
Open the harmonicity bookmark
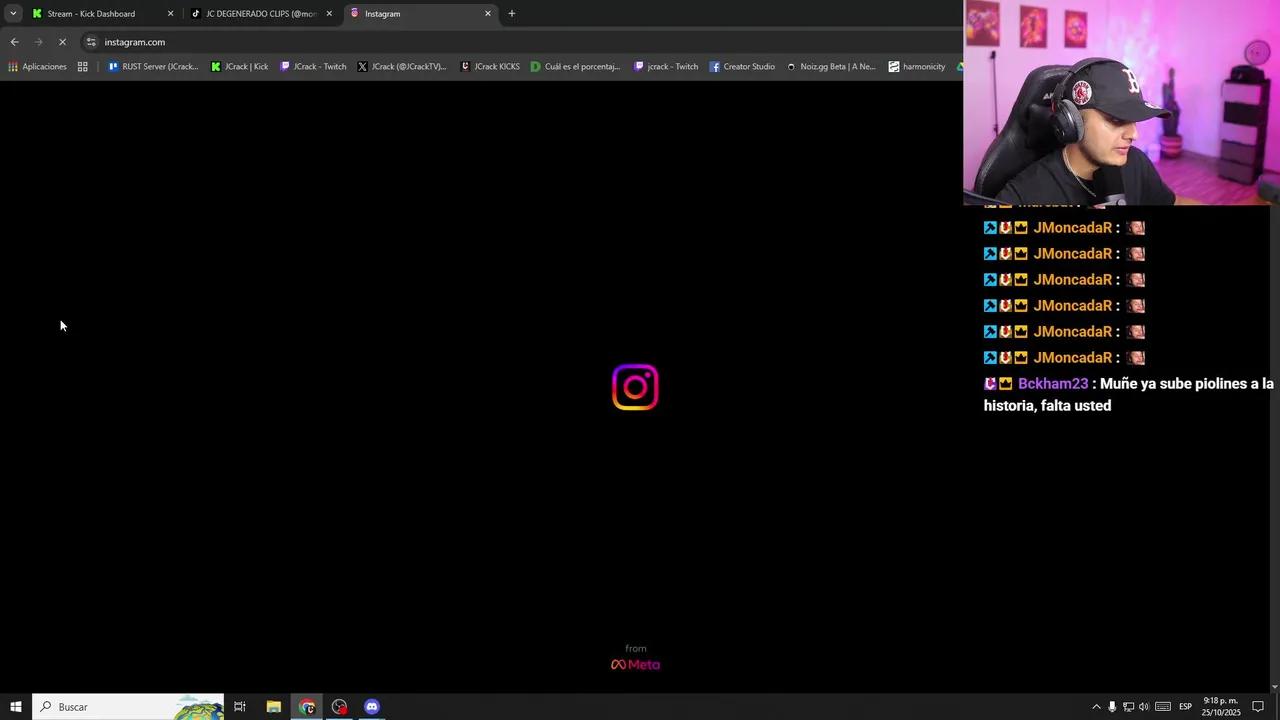(x=917, y=67)
